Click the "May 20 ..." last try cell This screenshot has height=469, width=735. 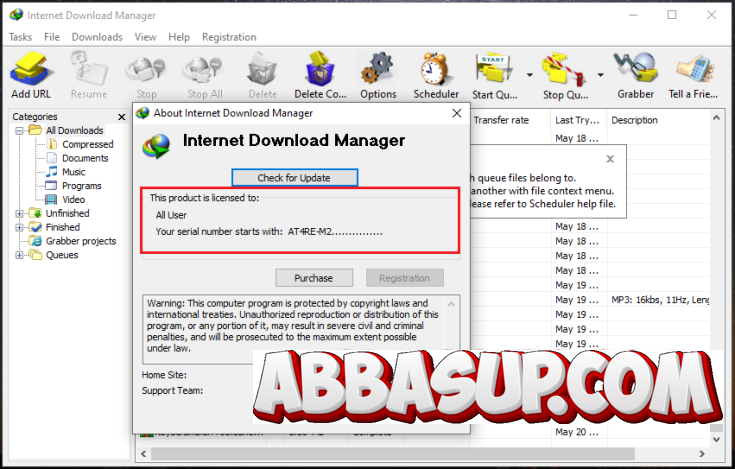click(x=577, y=432)
